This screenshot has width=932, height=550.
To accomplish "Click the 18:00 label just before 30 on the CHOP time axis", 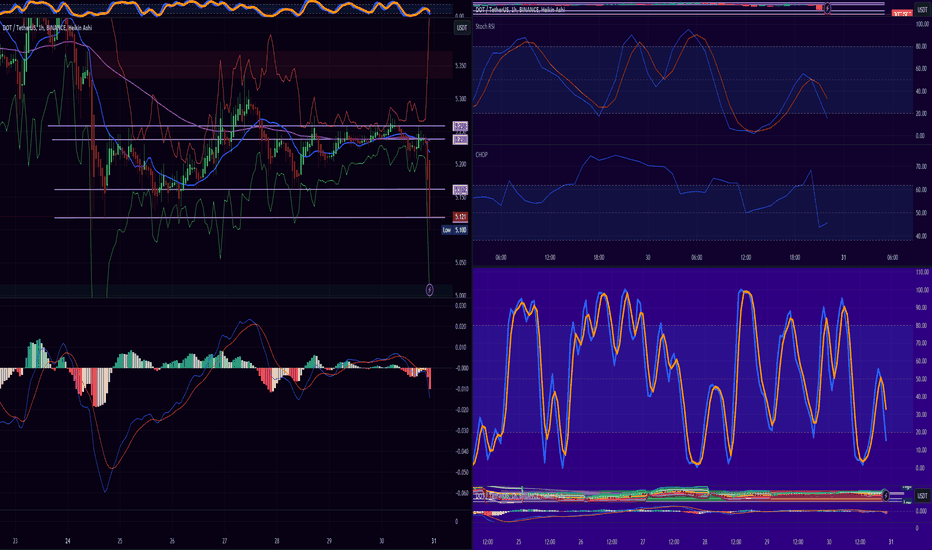I will pyautogui.click(x=599, y=257).
